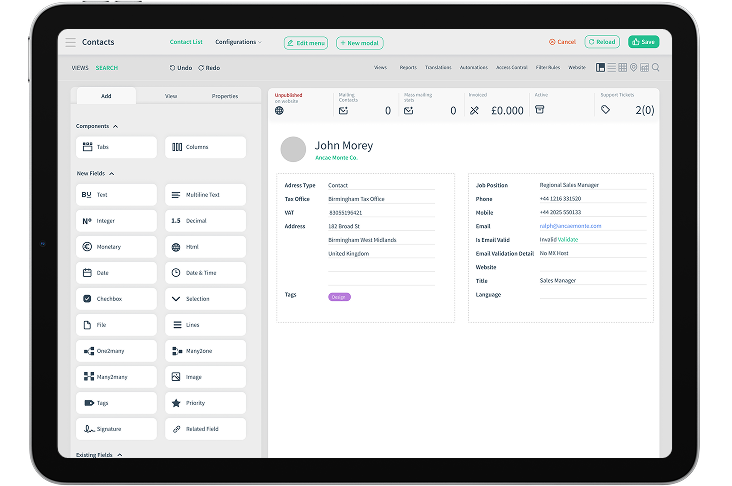Add a Checkbox field element
Screen dimensions: 732x486
pos(117,298)
